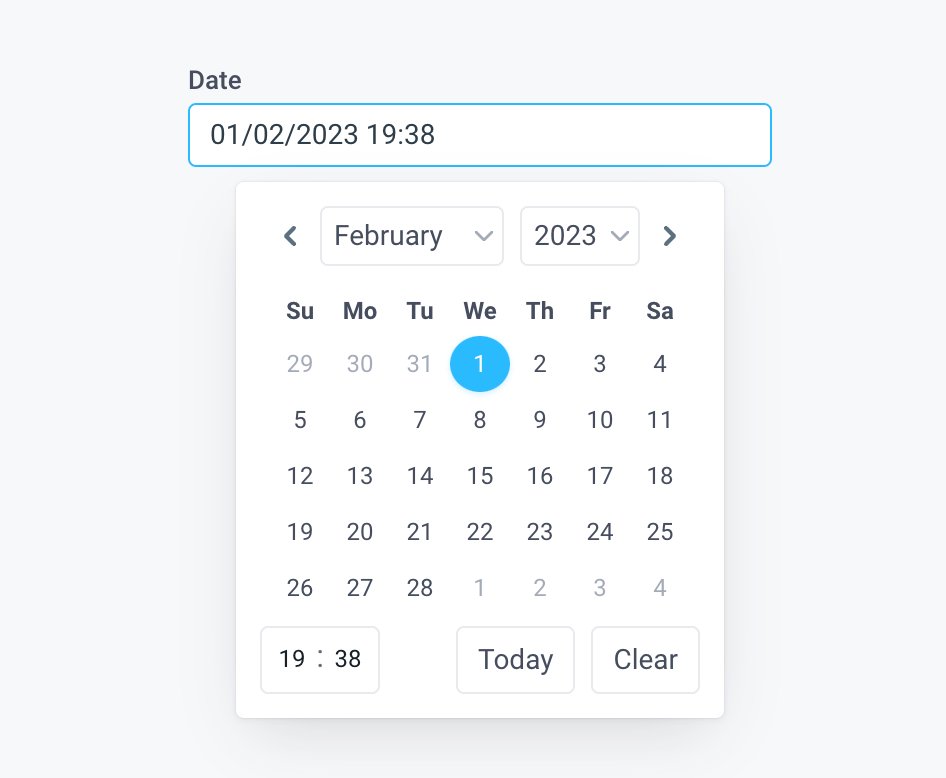
Task: Select the We weekday column header
Action: click(x=480, y=311)
